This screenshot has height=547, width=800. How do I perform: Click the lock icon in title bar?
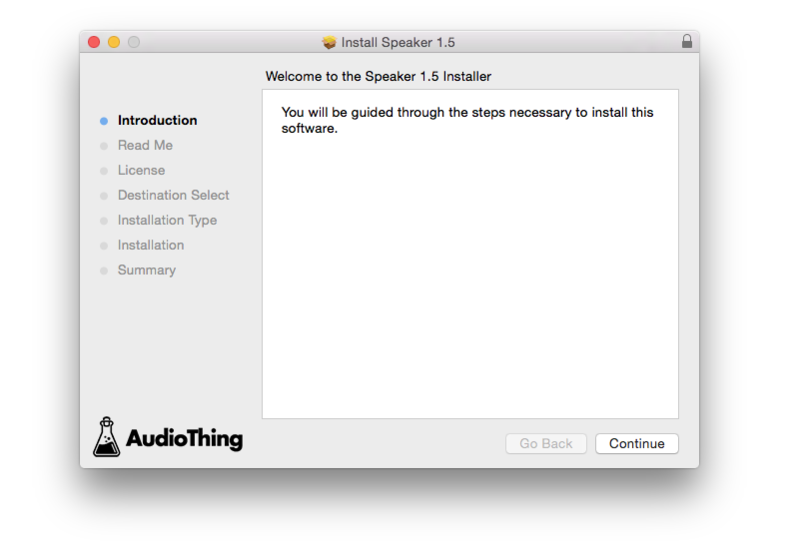click(x=687, y=42)
